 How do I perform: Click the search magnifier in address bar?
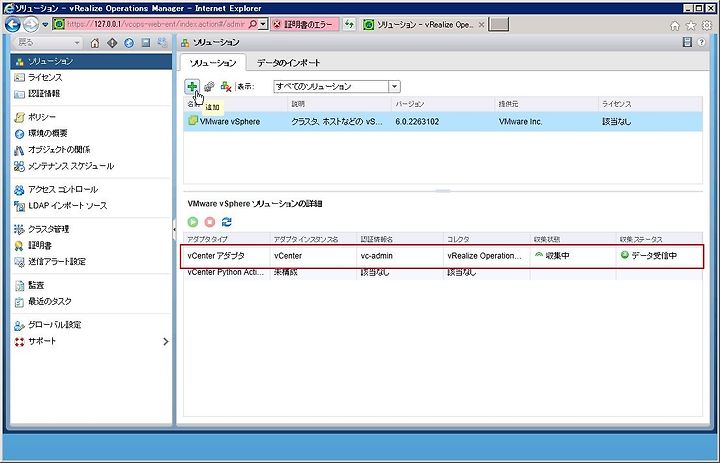(253, 24)
